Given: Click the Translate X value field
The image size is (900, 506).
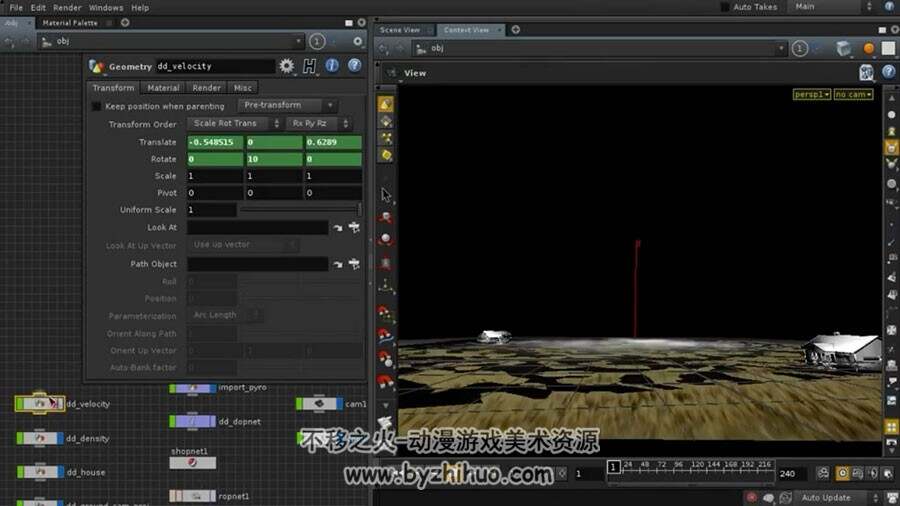Looking at the screenshot, I should pyautogui.click(x=215, y=142).
